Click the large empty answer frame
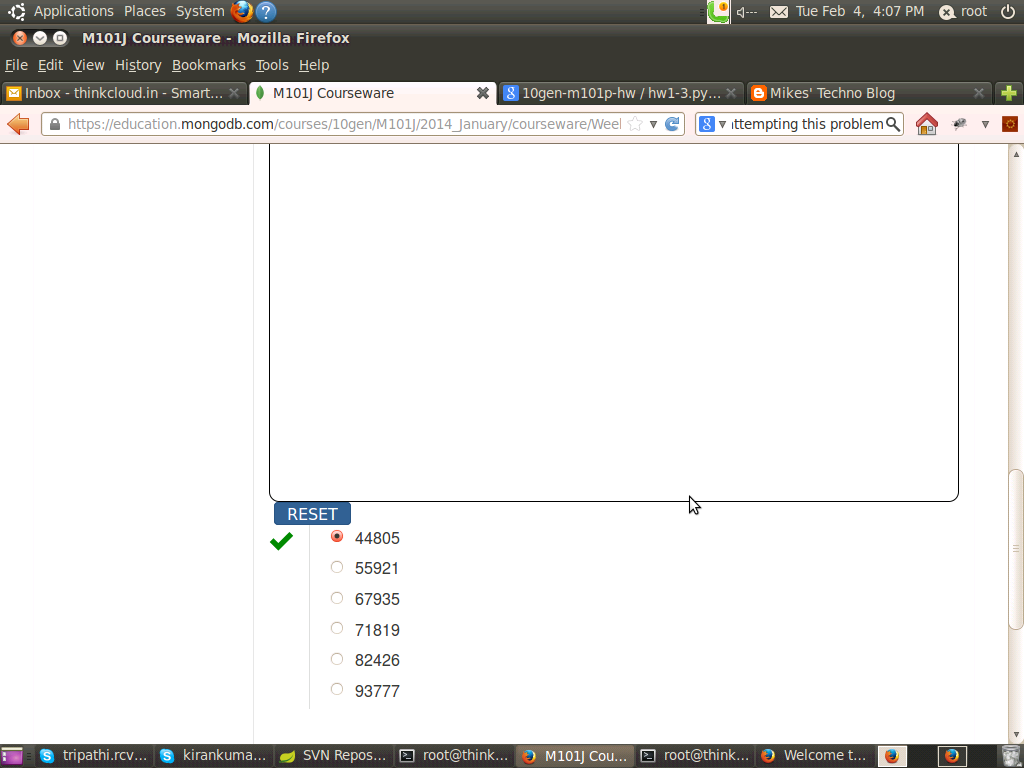The height and width of the screenshot is (768, 1024). pos(614,323)
